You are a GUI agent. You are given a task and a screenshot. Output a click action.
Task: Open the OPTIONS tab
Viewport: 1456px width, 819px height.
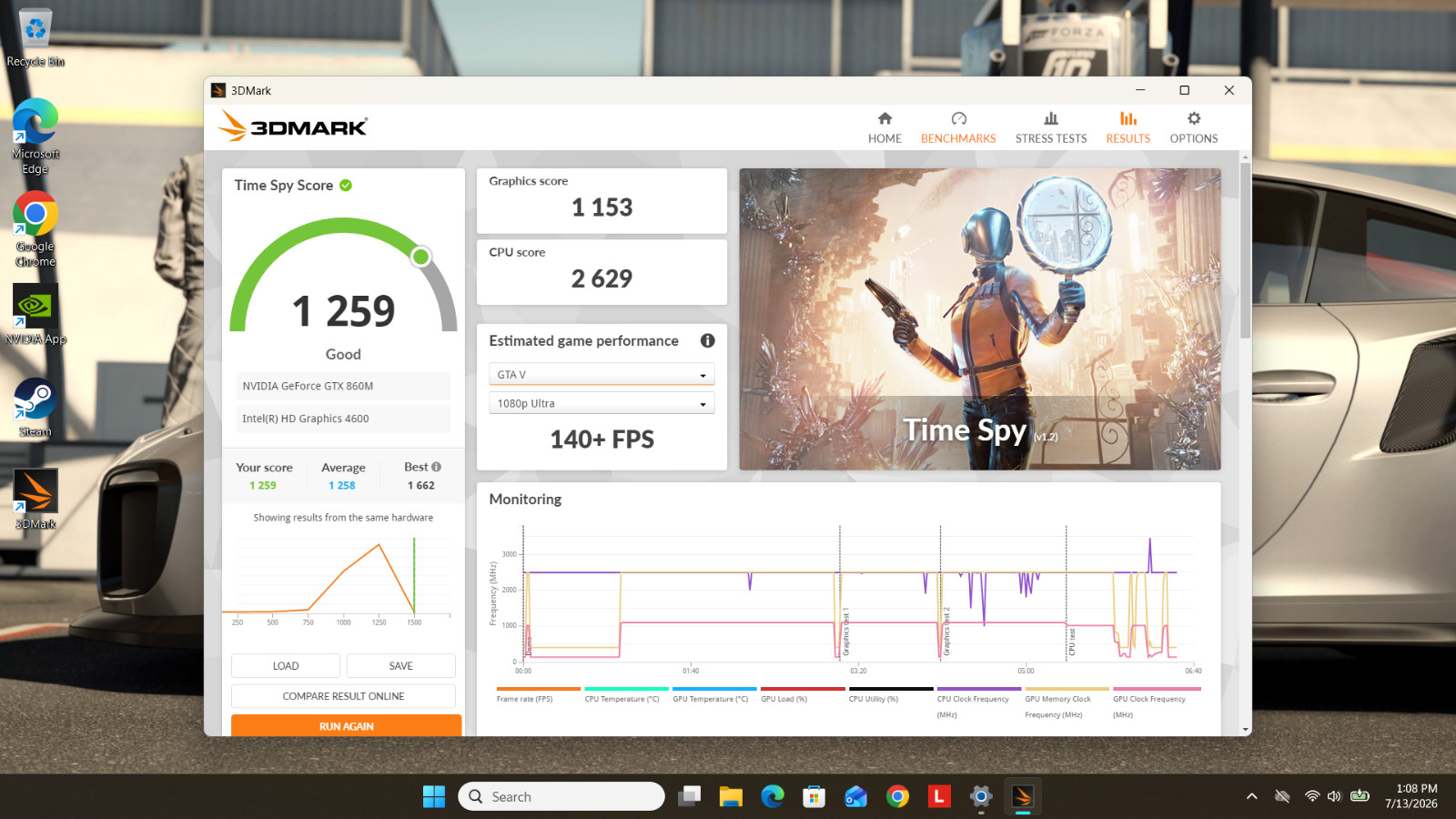coord(1194,128)
